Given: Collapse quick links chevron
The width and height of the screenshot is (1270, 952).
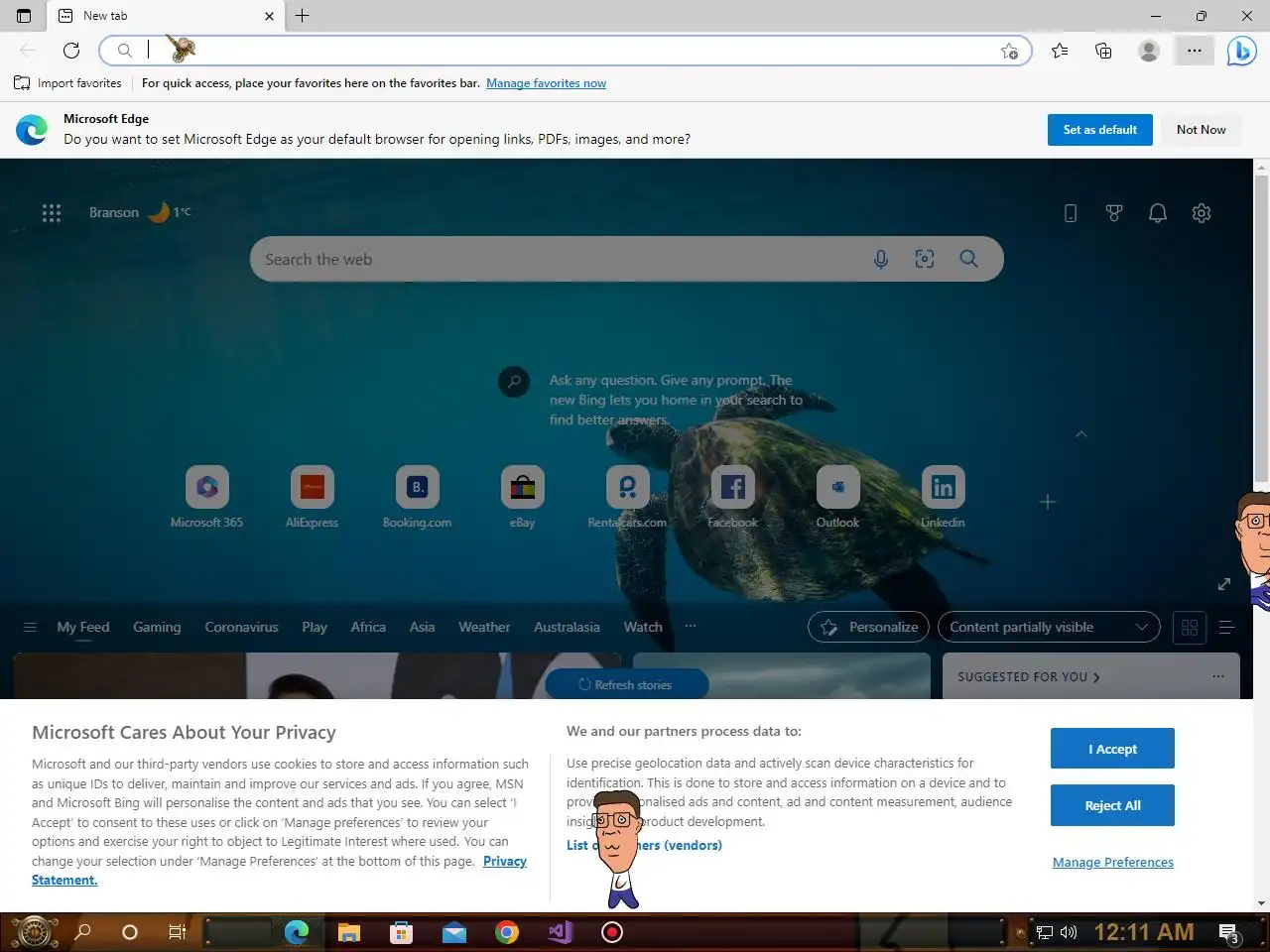Looking at the screenshot, I should [x=1081, y=434].
